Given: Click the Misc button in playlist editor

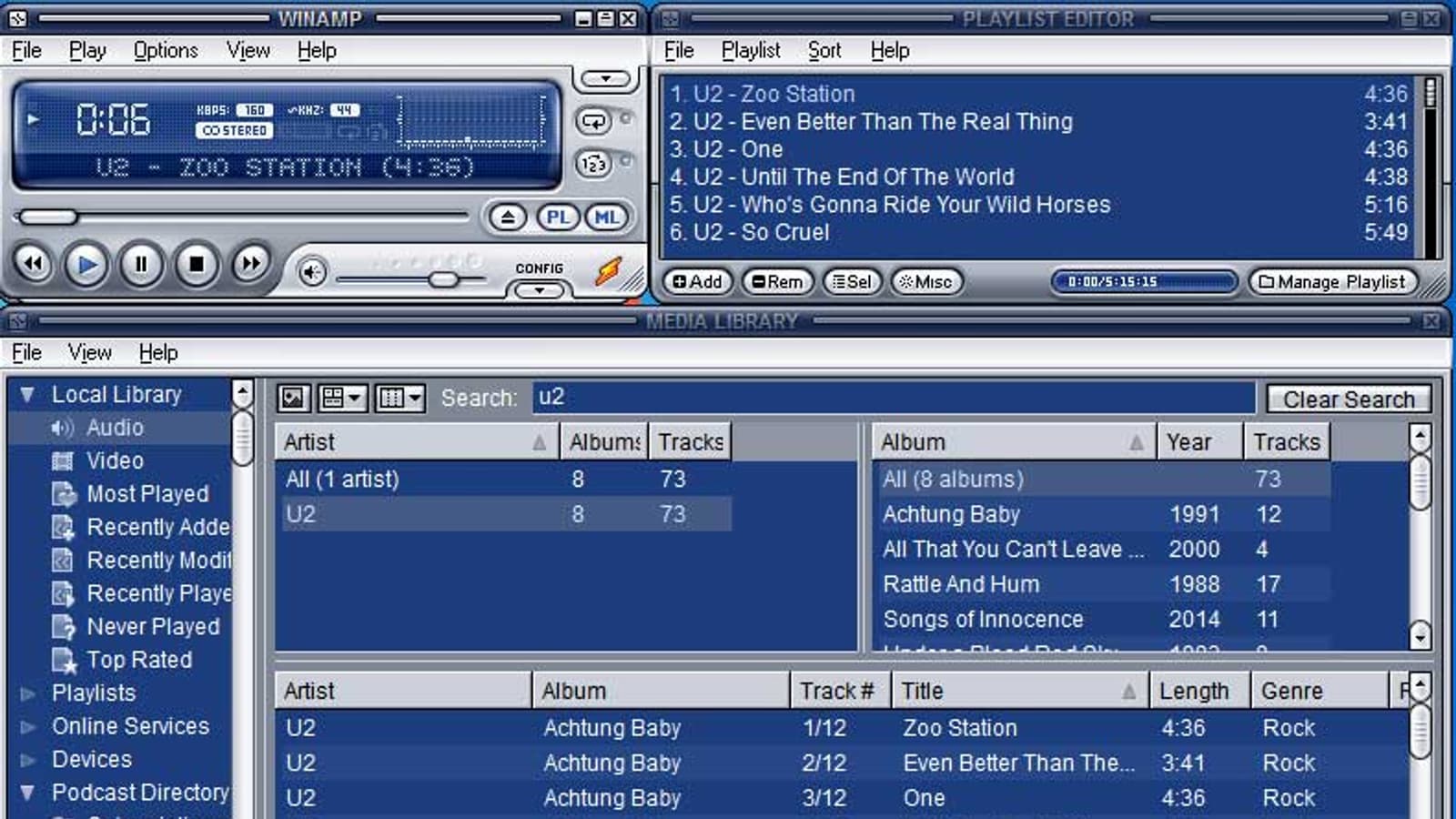Looking at the screenshot, I should coord(925,282).
